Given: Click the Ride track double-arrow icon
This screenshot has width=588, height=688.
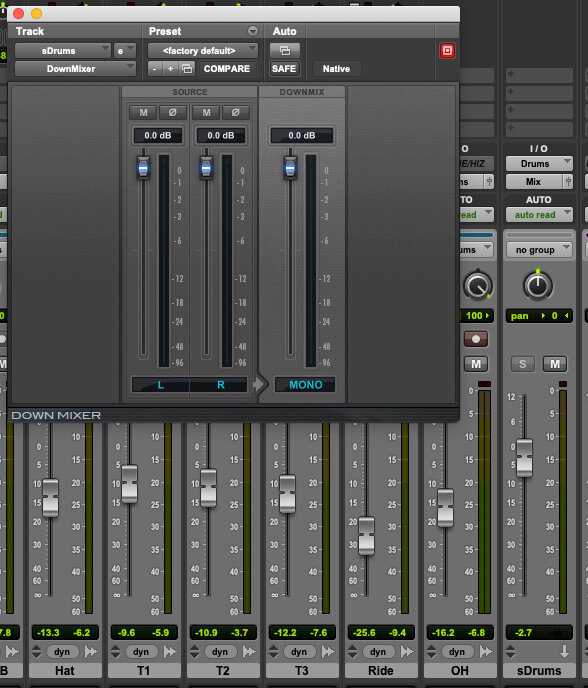Looking at the screenshot, I should (x=407, y=652).
